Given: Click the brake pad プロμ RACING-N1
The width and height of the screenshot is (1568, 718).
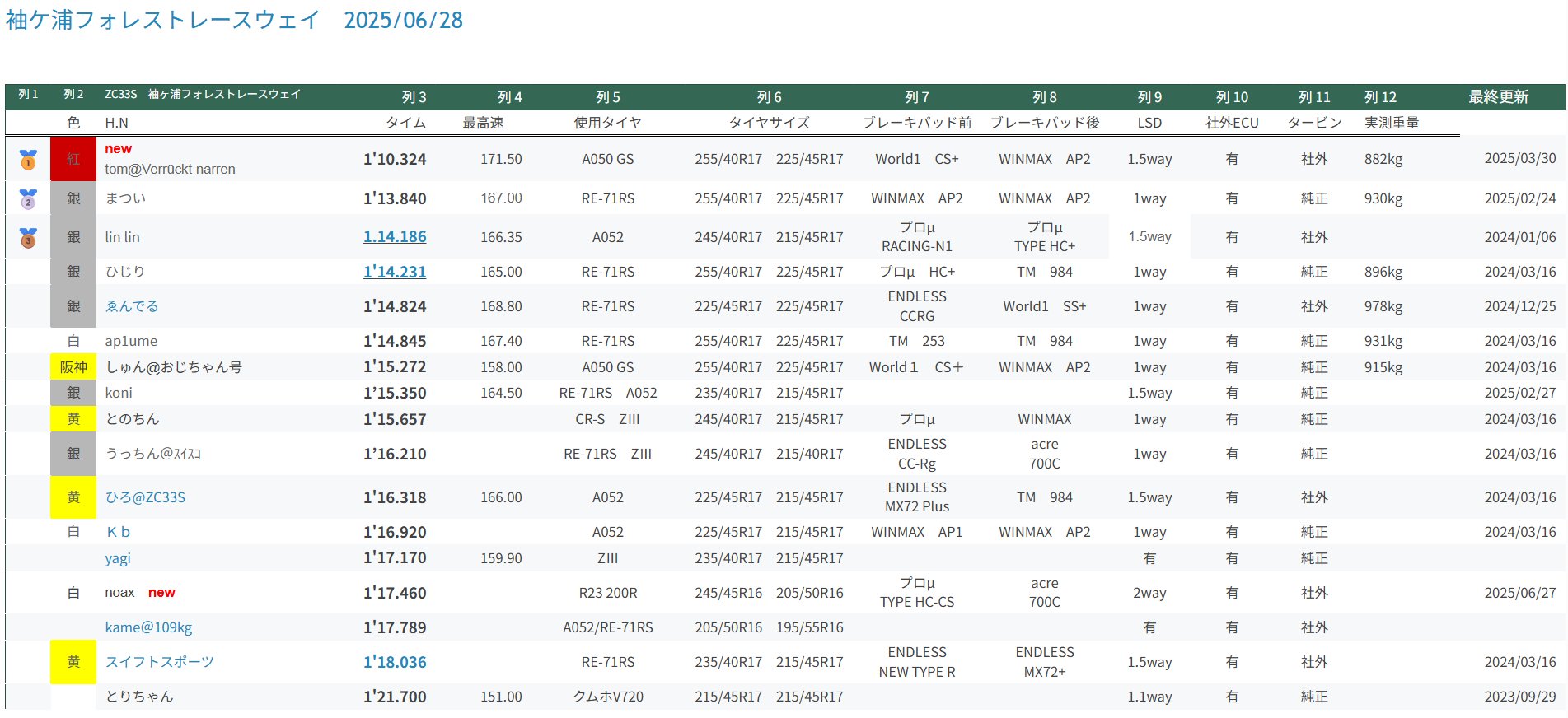Looking at the screenshot, I should [x=917, y=237].
